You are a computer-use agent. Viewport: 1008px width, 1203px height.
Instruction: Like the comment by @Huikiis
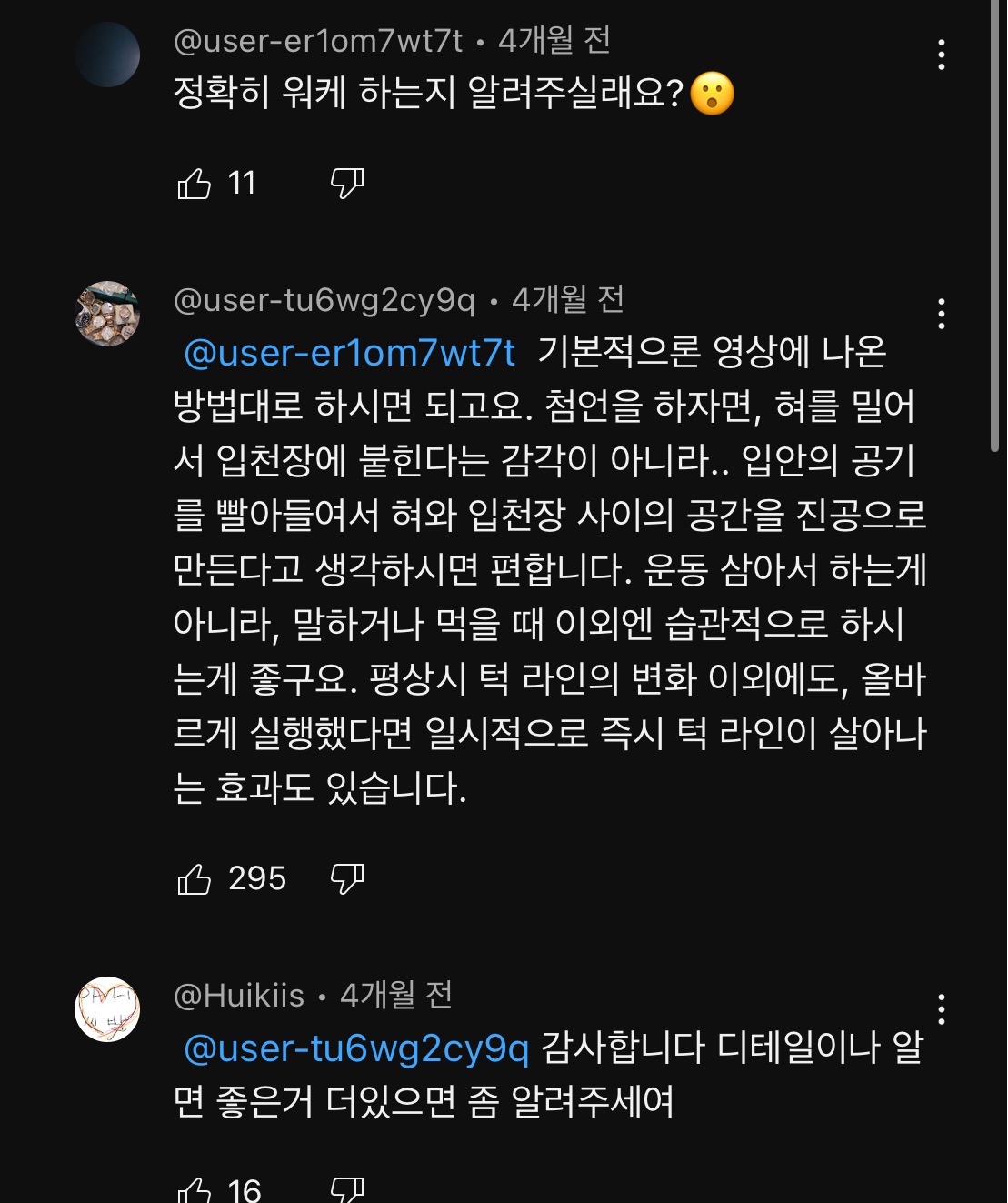coord(194,1189)
